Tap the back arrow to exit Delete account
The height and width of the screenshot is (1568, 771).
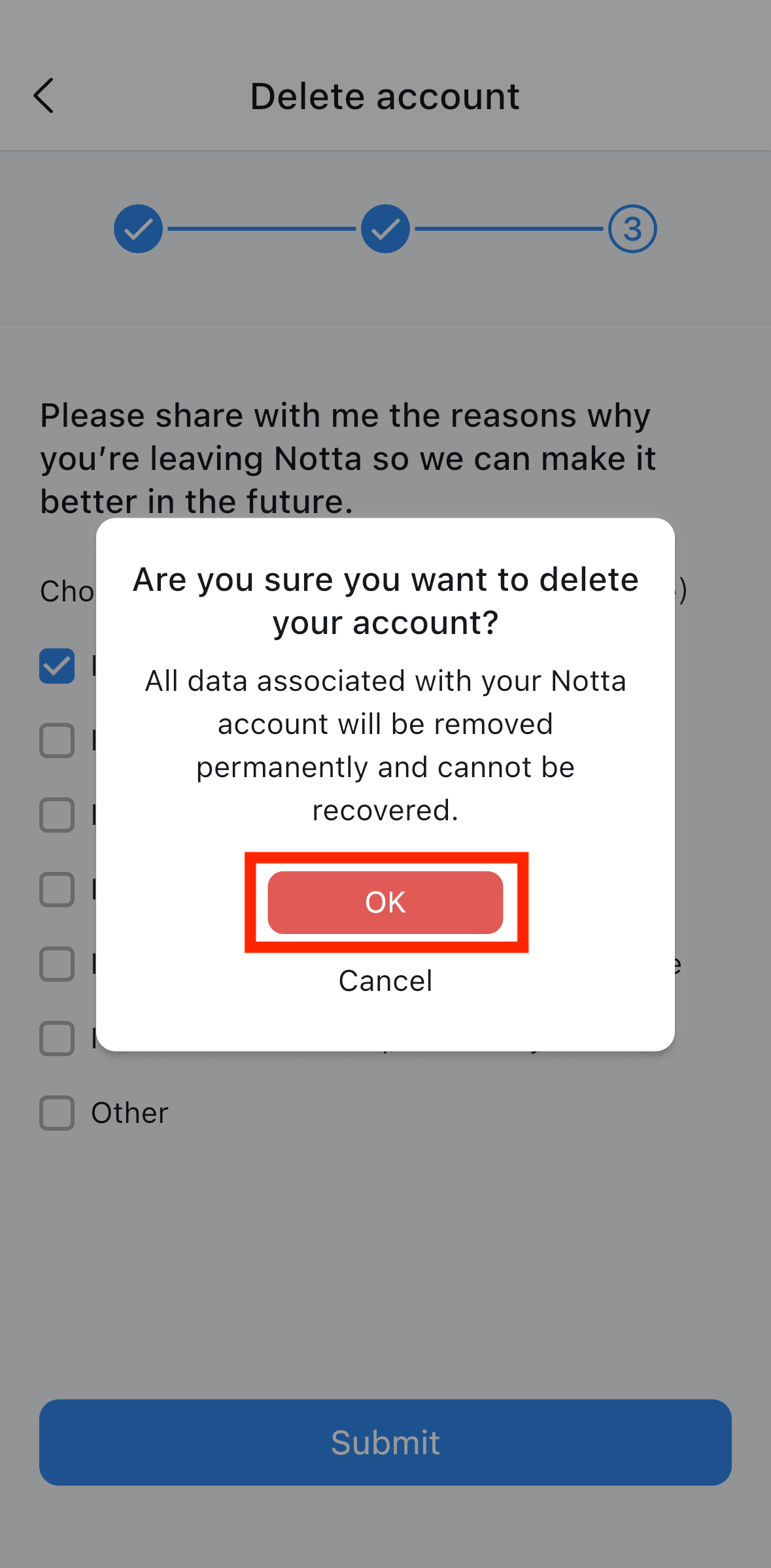pos(44,95)
